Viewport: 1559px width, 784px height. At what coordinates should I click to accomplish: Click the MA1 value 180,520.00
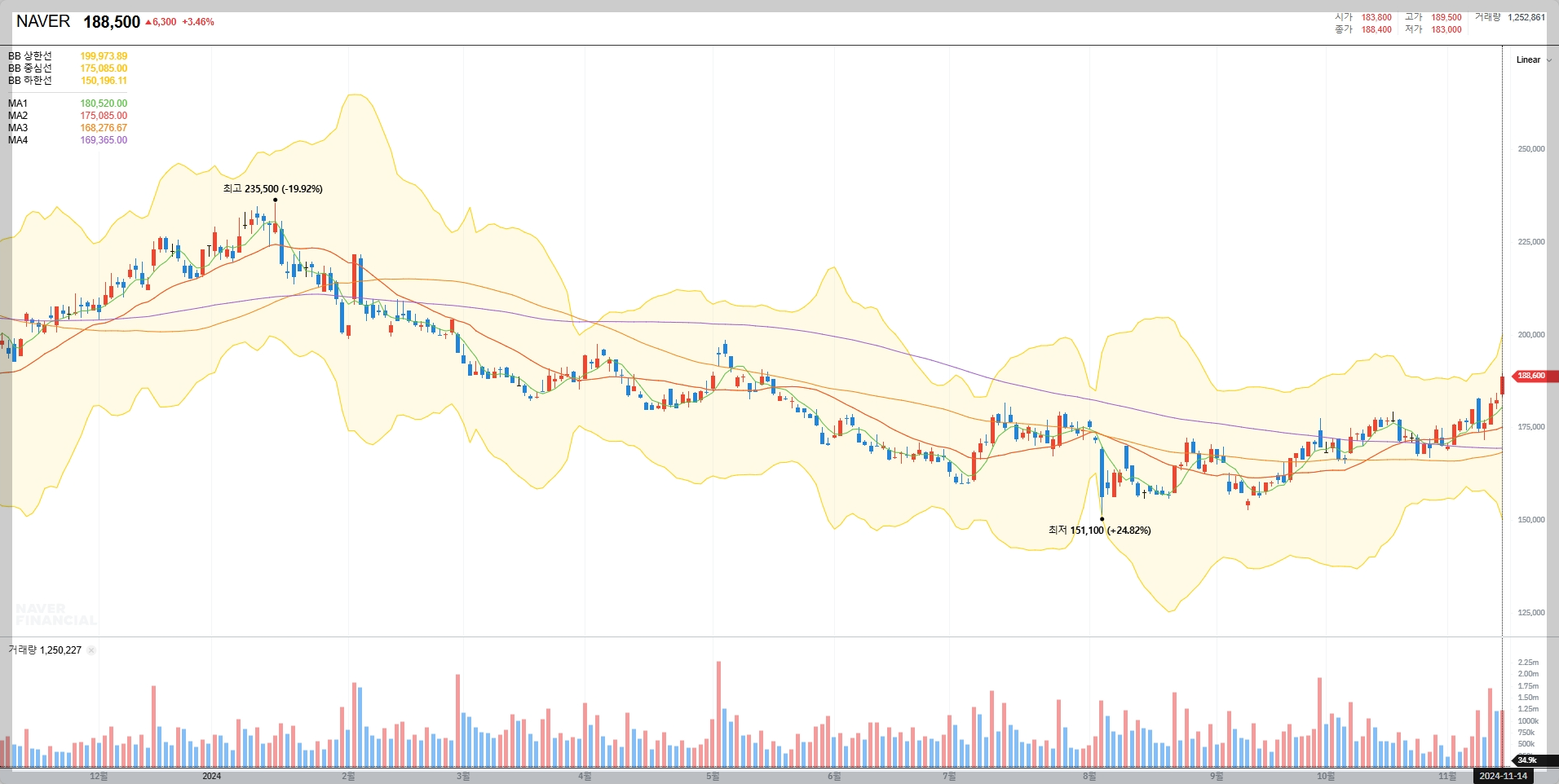pyautogui.click(x=104, y=104)
